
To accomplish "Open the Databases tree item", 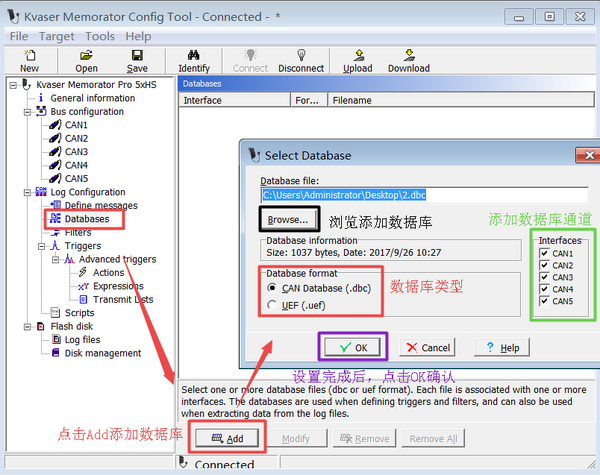I will click(x=87, y=219).
